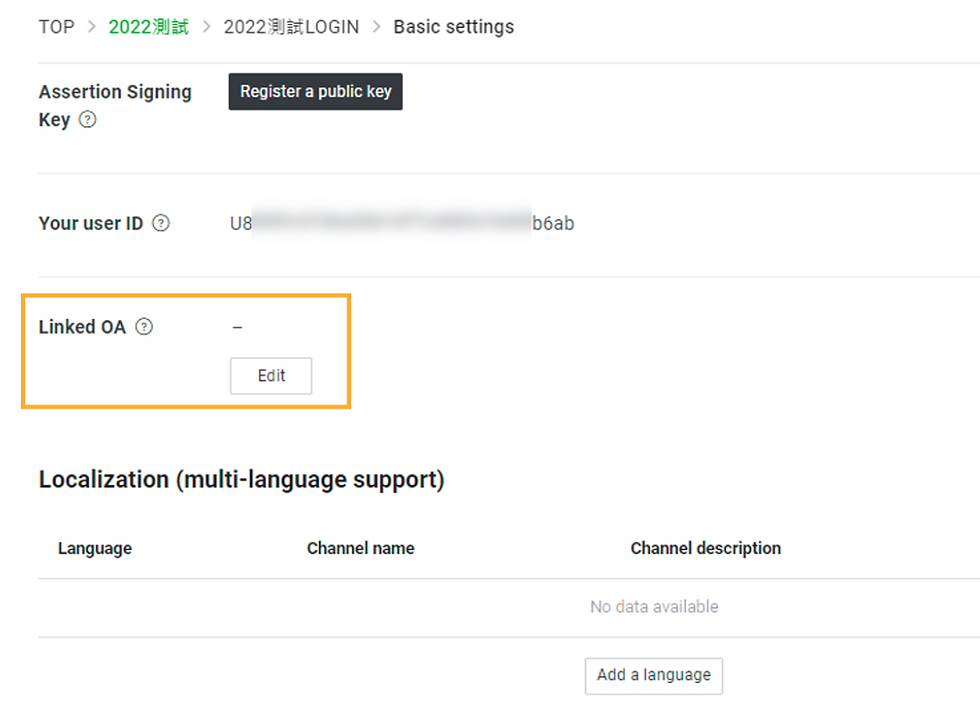
Task: Click the Language column header
Action: click(x=95, y=548)
